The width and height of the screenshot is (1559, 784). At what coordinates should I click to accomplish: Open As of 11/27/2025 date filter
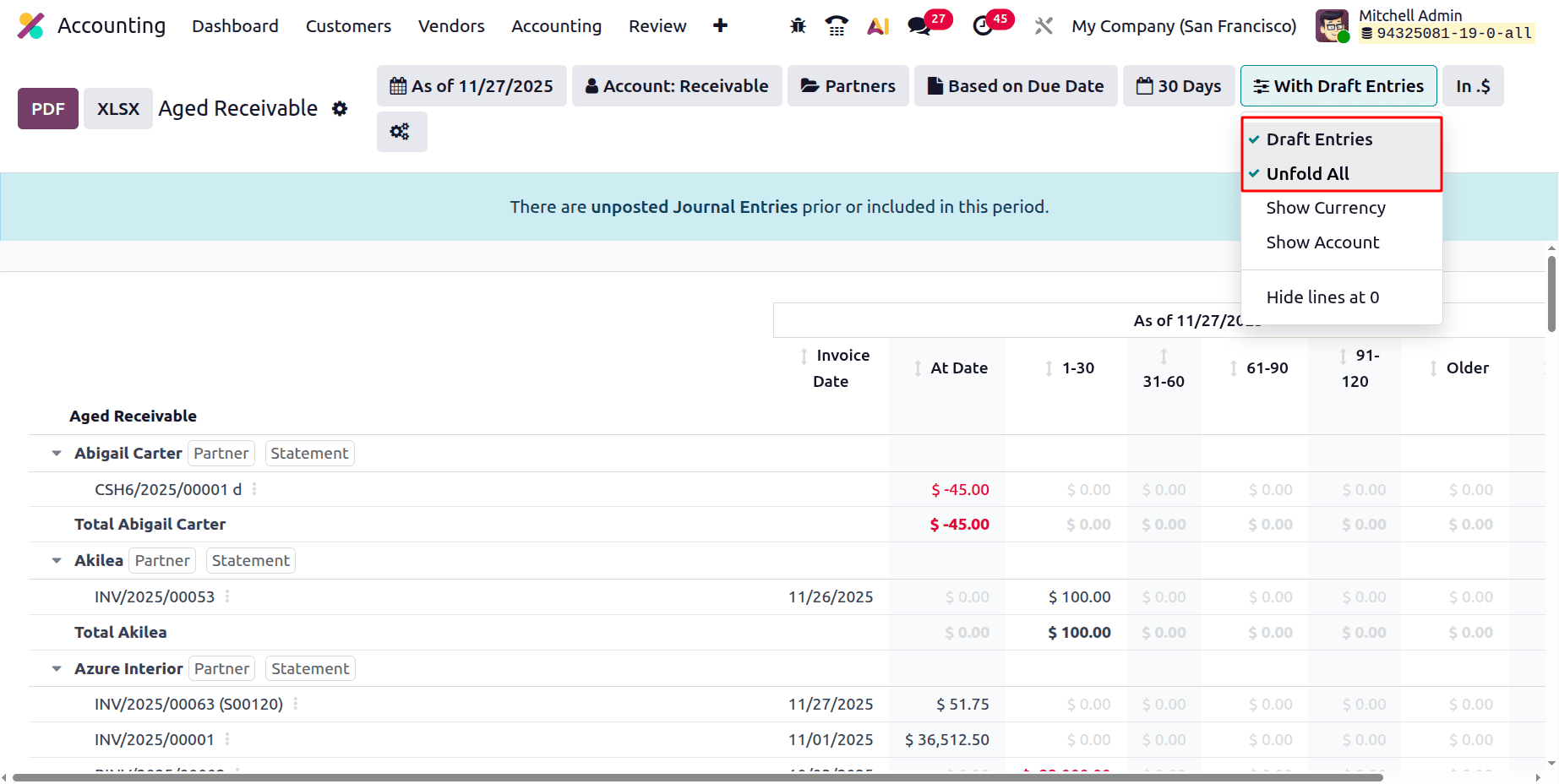coord(472,86)
